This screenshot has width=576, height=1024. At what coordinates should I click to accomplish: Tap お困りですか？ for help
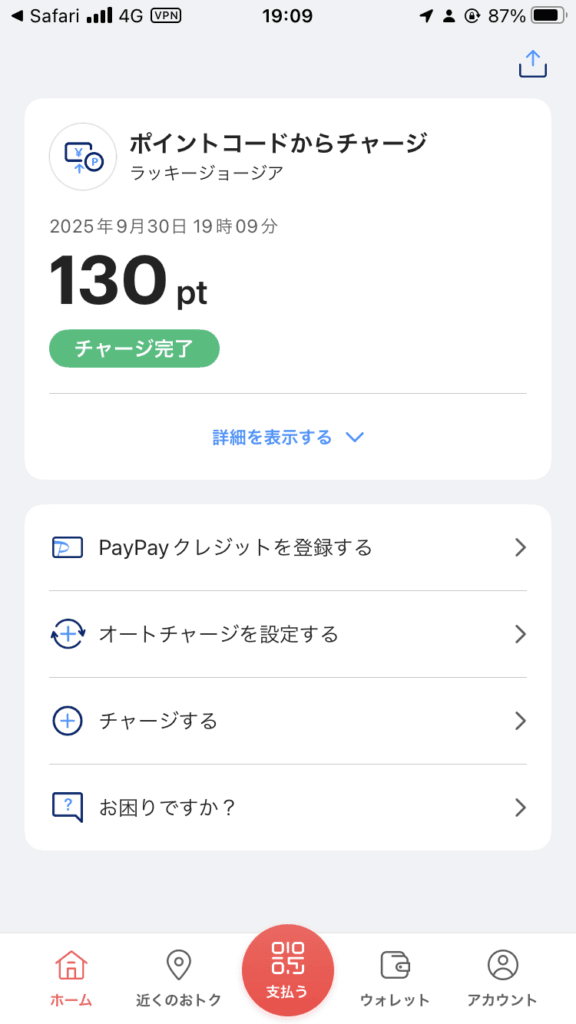tap(288, 807)
